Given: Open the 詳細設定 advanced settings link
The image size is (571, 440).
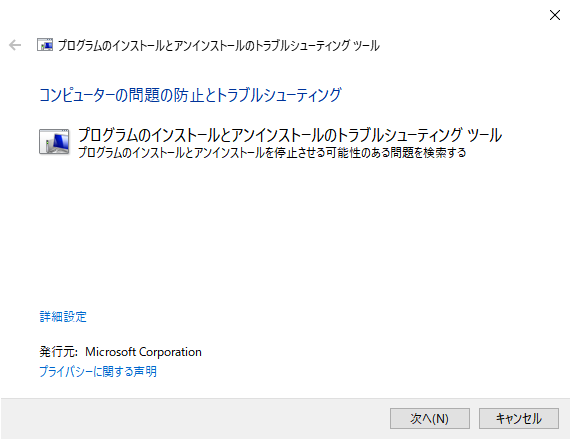Looking at the screenshot, I should tap(63, 317).
